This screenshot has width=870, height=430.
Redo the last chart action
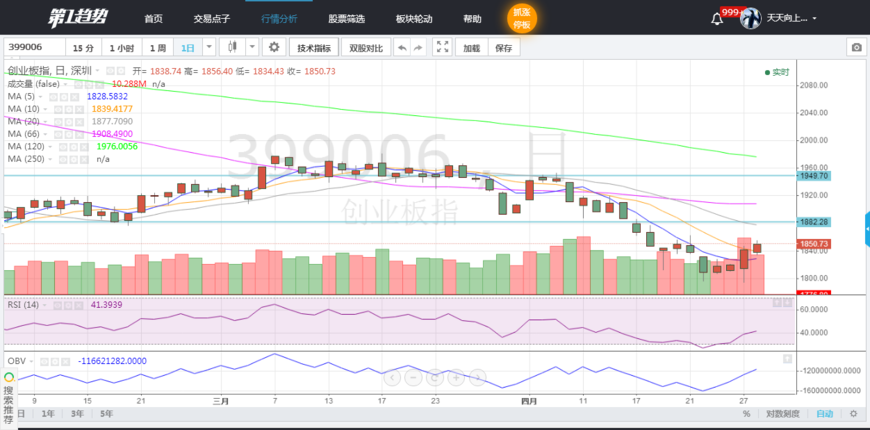418,48
